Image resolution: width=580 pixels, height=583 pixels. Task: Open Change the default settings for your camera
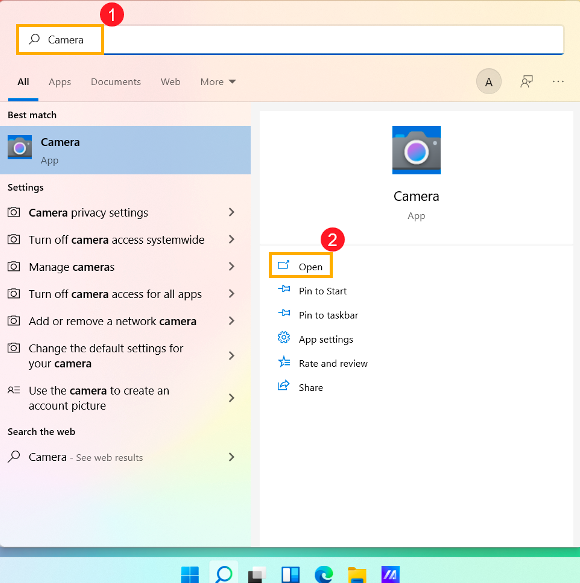click(x=106, y=356)
